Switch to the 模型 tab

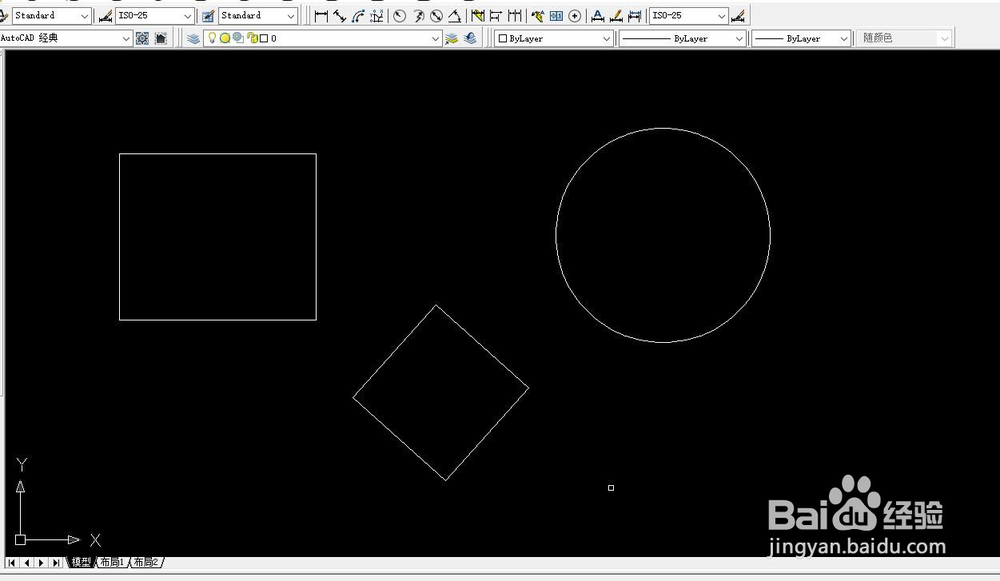coord(81,562)
